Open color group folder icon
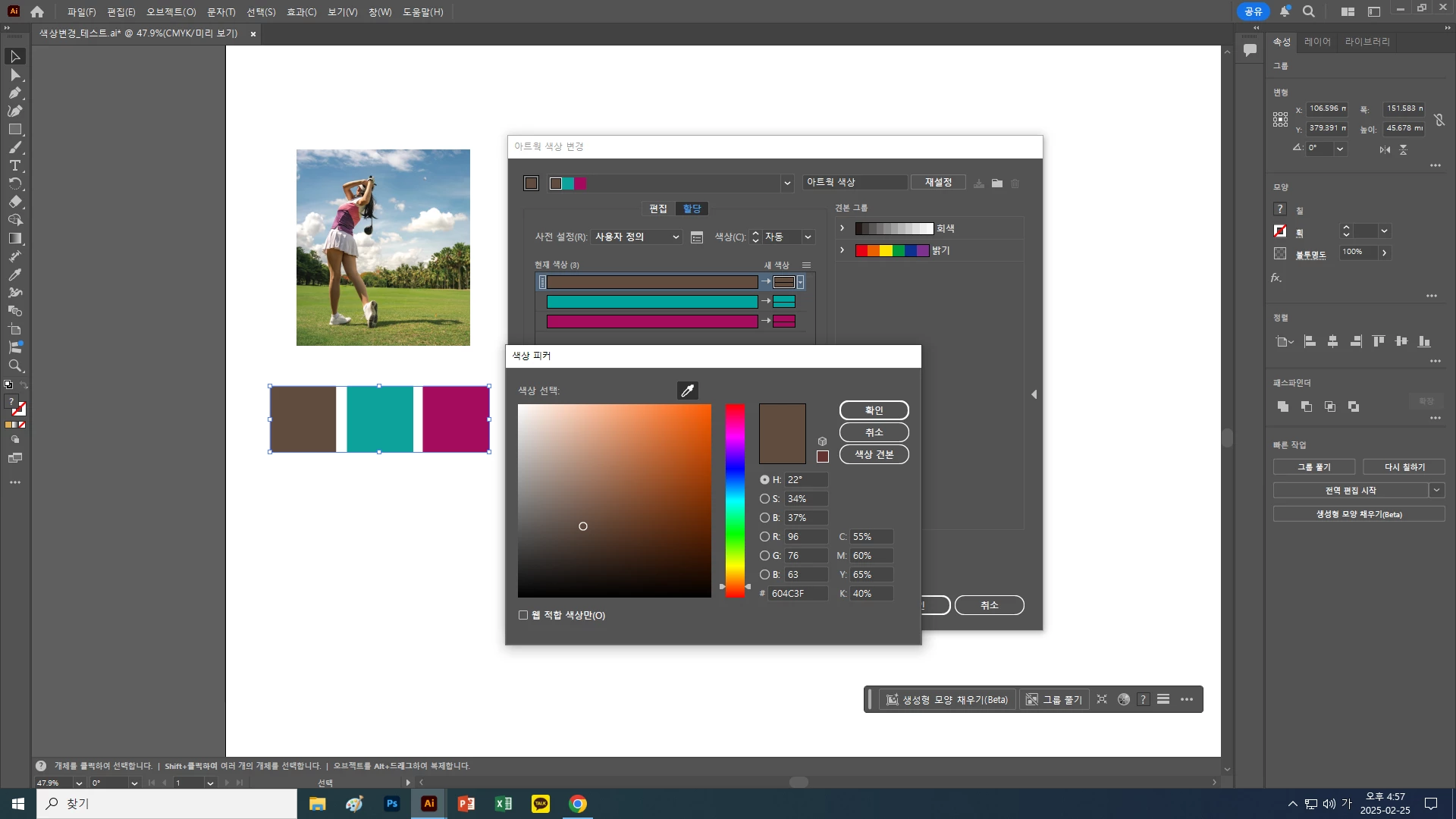1456x819 pixels. coord(997,184)
